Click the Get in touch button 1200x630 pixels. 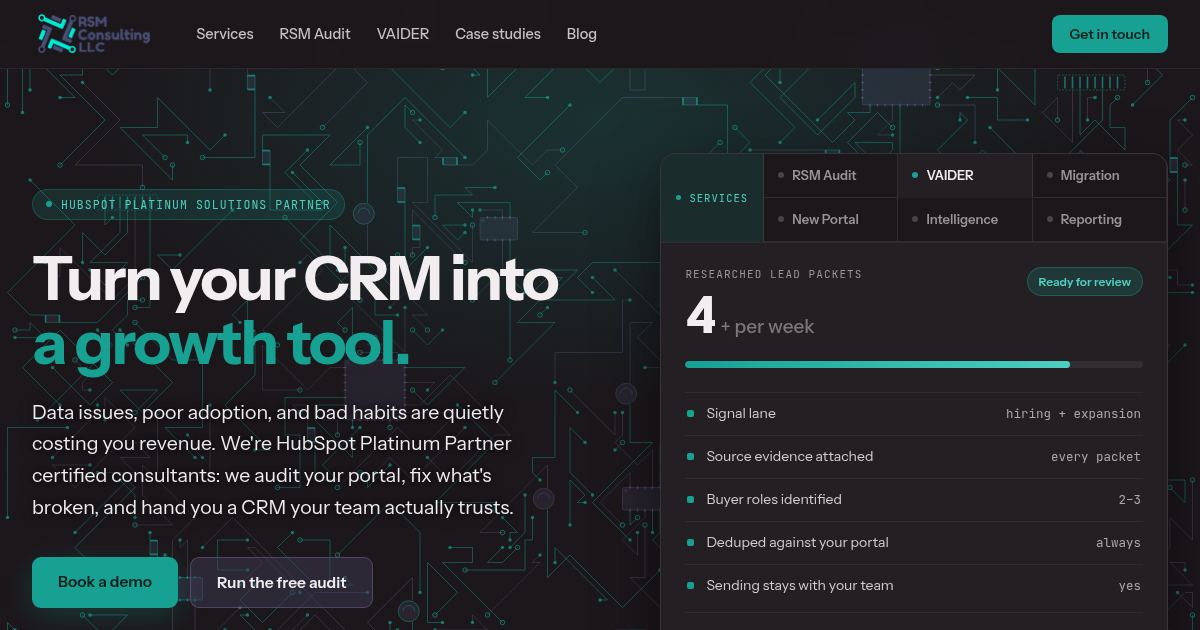(x=1110, y=34)
